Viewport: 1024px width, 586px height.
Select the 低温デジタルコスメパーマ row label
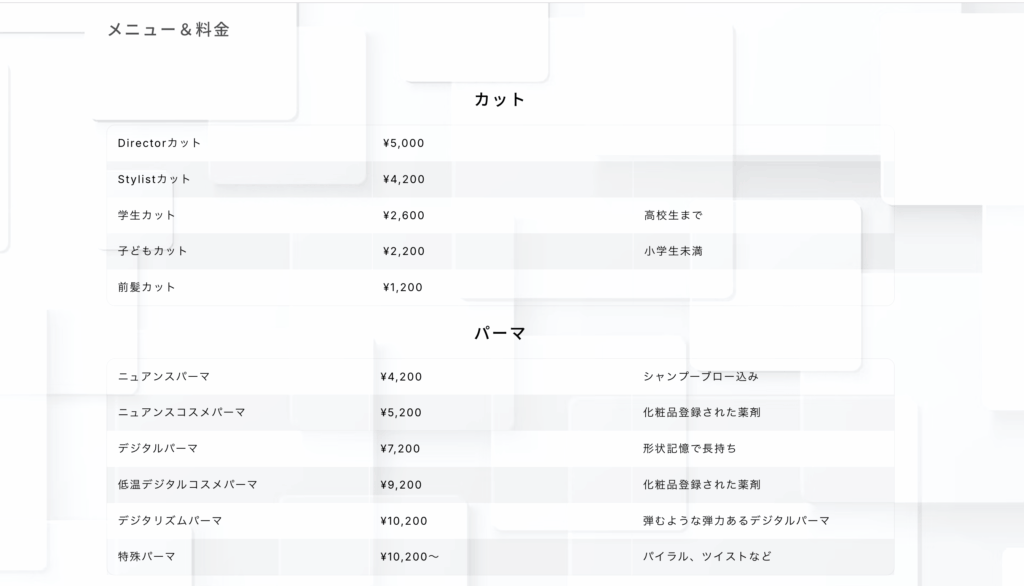(187, 485)
